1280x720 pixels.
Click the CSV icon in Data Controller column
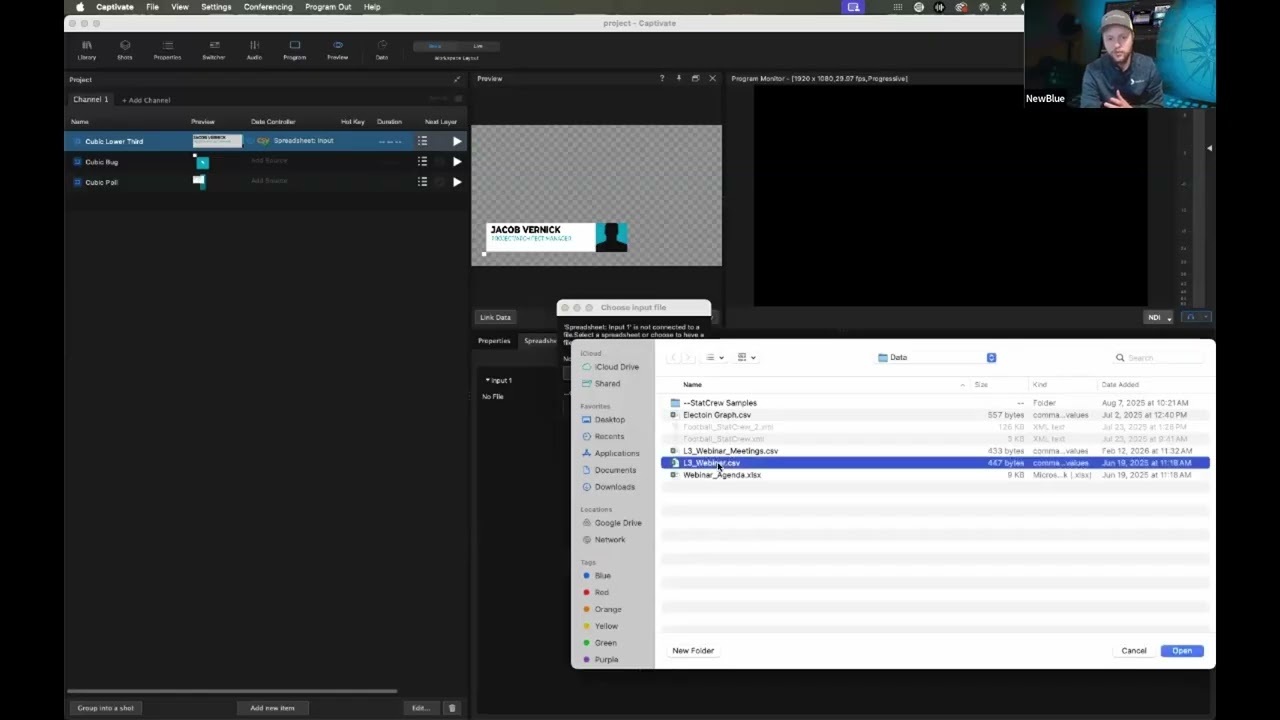click(263, 141)
